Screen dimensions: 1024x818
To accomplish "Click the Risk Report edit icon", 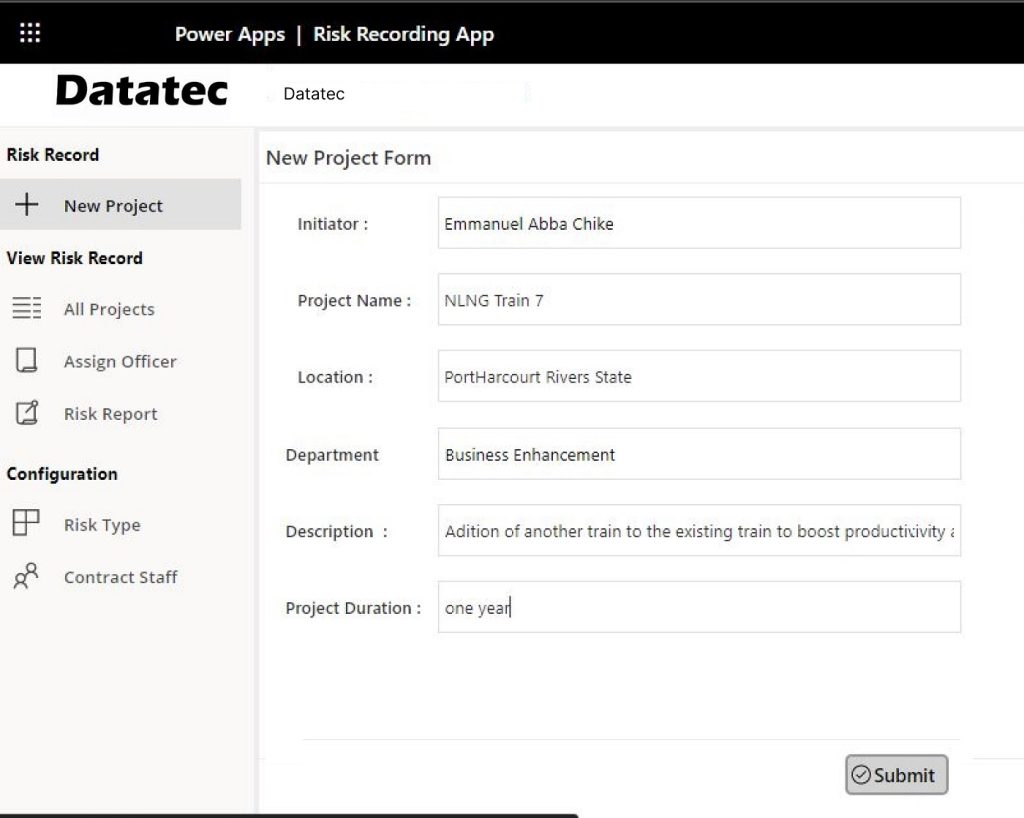I will (27, 413).
